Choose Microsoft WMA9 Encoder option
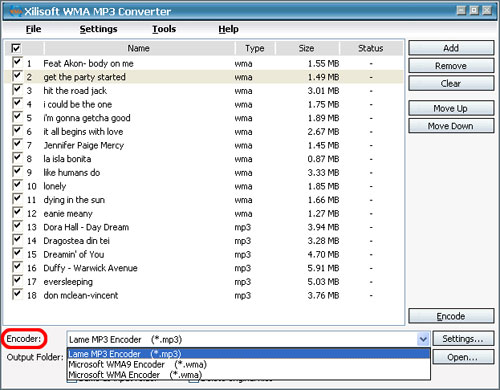The width and height of the screenshot is (500, 390). (x=249, y=364)
